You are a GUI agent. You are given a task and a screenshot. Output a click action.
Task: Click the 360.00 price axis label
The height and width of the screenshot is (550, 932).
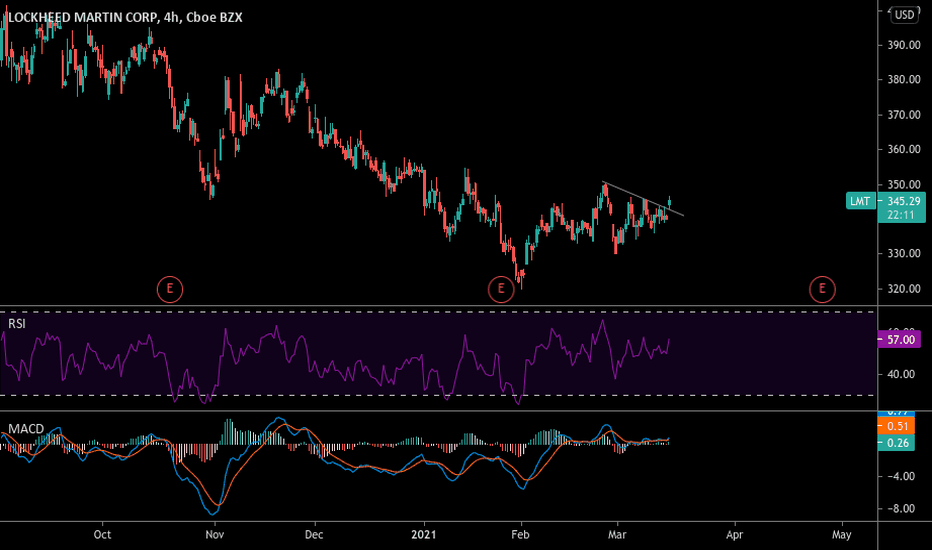(x=904, y=149)
